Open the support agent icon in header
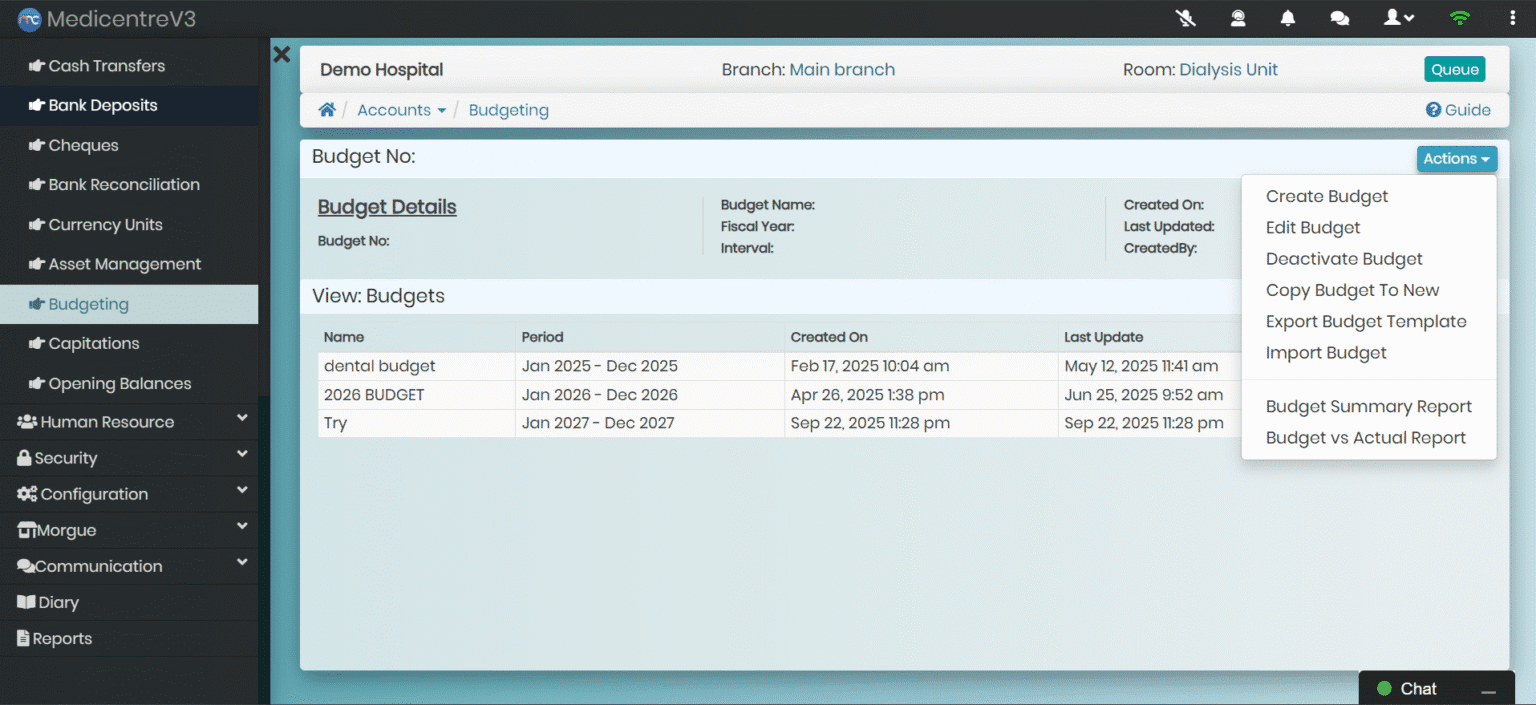 [x=1238, y=18]
